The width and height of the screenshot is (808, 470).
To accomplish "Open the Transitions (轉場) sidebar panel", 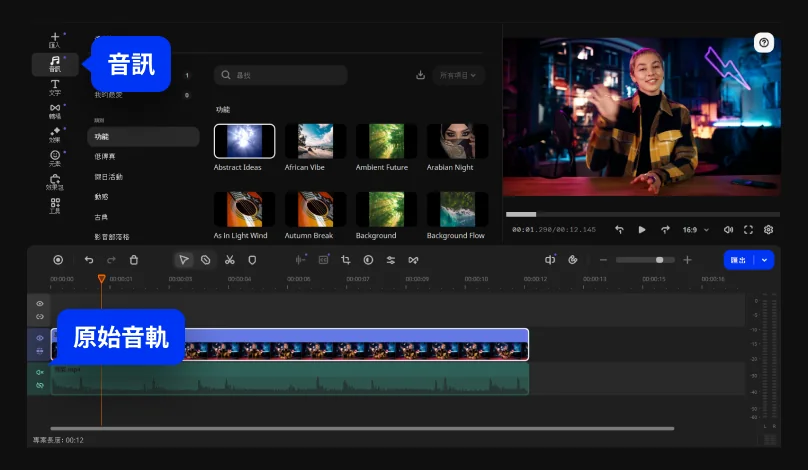I will (55, 111).
